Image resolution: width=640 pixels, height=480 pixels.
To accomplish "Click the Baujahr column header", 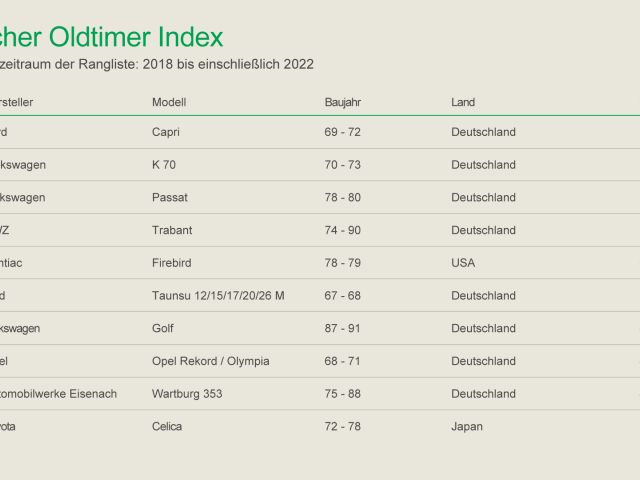I will pyautogui.click(x=343, y=102).
